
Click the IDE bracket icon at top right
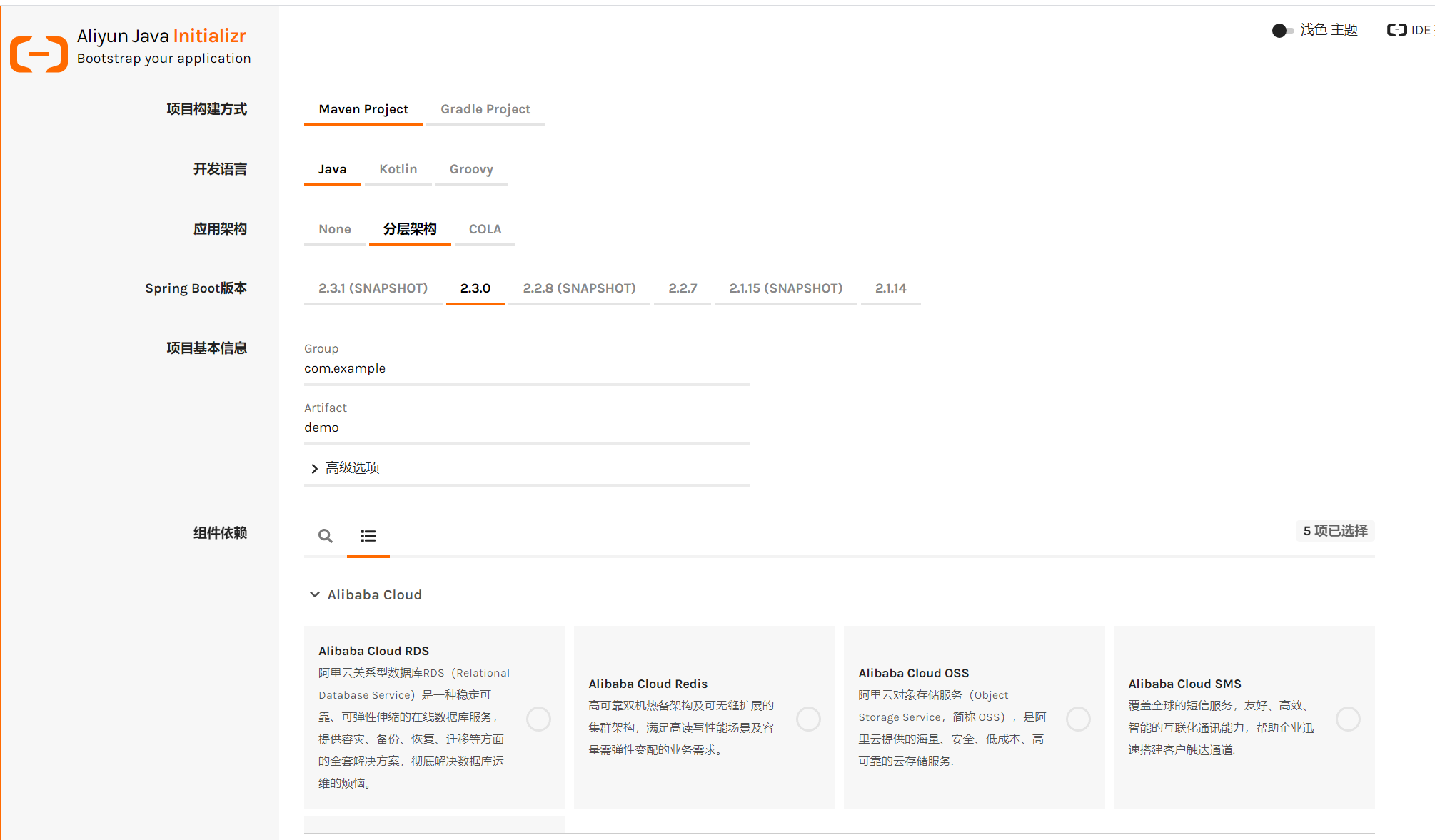1396,30
